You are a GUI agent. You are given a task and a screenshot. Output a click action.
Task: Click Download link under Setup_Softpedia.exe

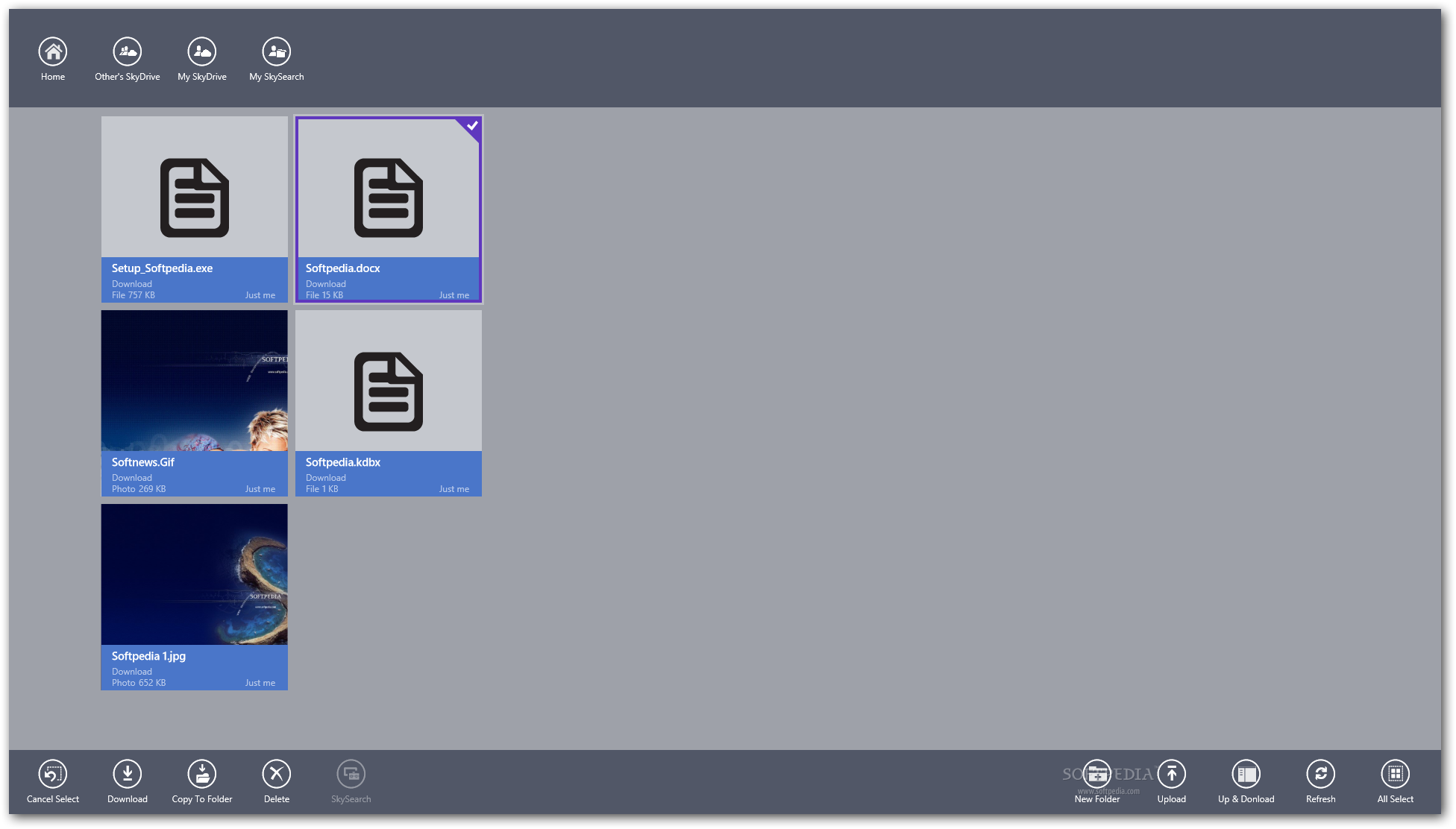(x=132, y=284)
